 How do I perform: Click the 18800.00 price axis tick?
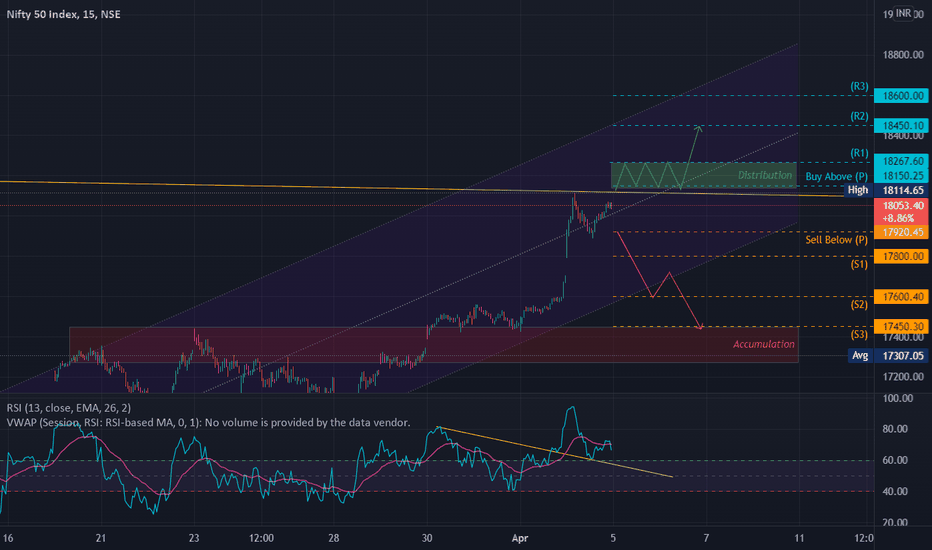click(903, 55)
